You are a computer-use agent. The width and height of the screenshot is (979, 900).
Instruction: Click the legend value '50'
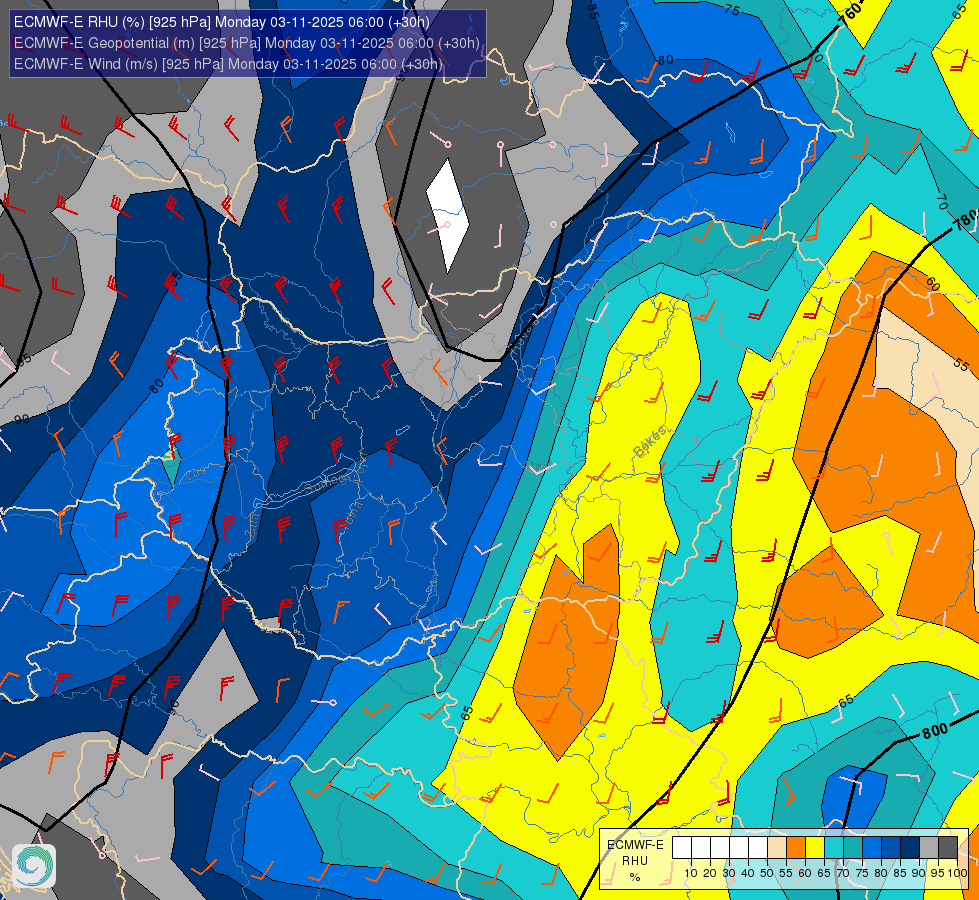(x=767, y=873)
